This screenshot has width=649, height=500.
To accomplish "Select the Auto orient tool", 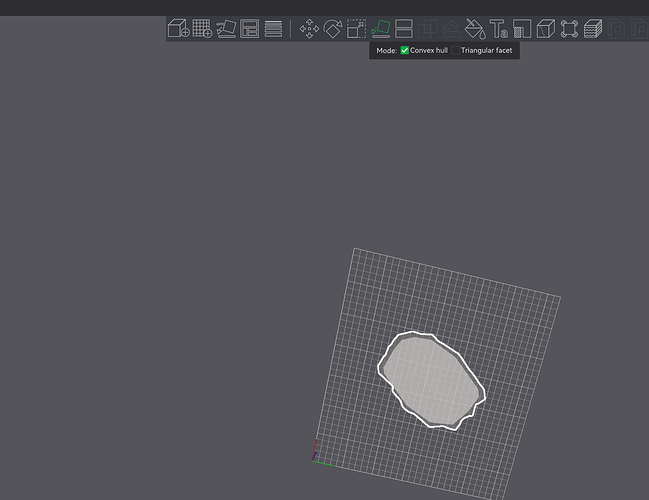I will [226, 29].
